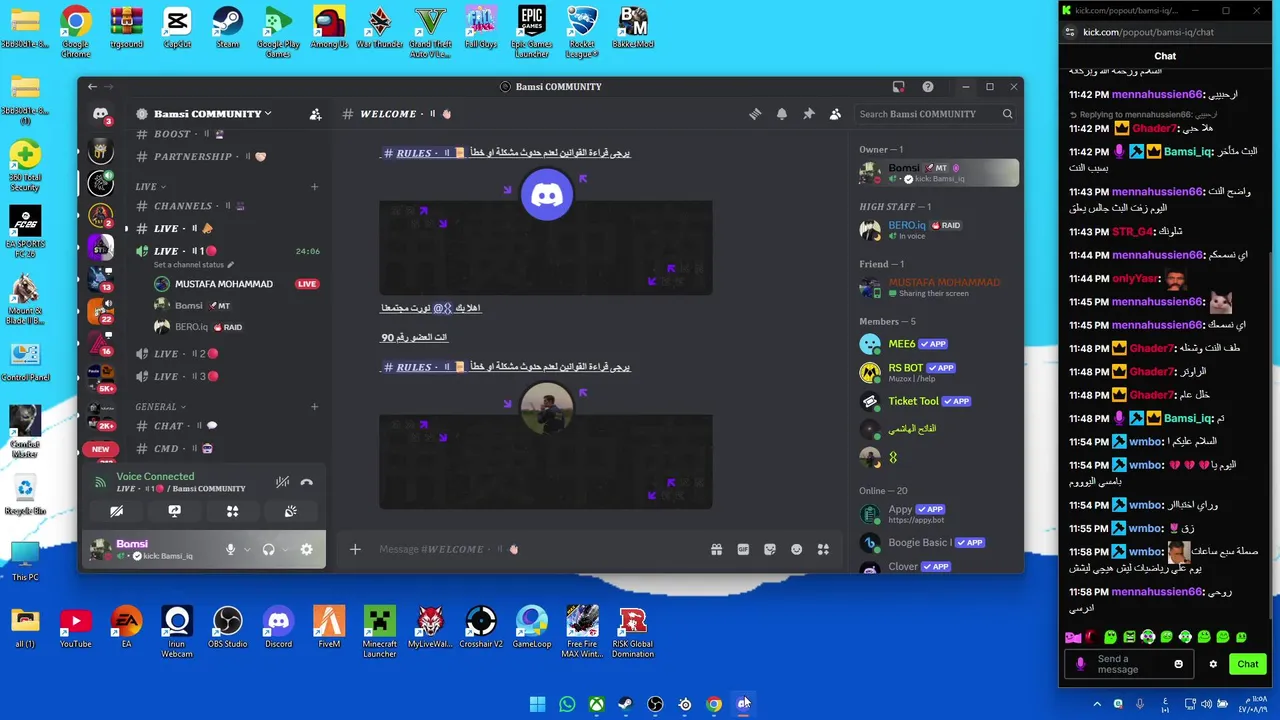Click the Chat send button in Kick
The width and height of the screenshot is (1280, 720).
pos(1248,664)
